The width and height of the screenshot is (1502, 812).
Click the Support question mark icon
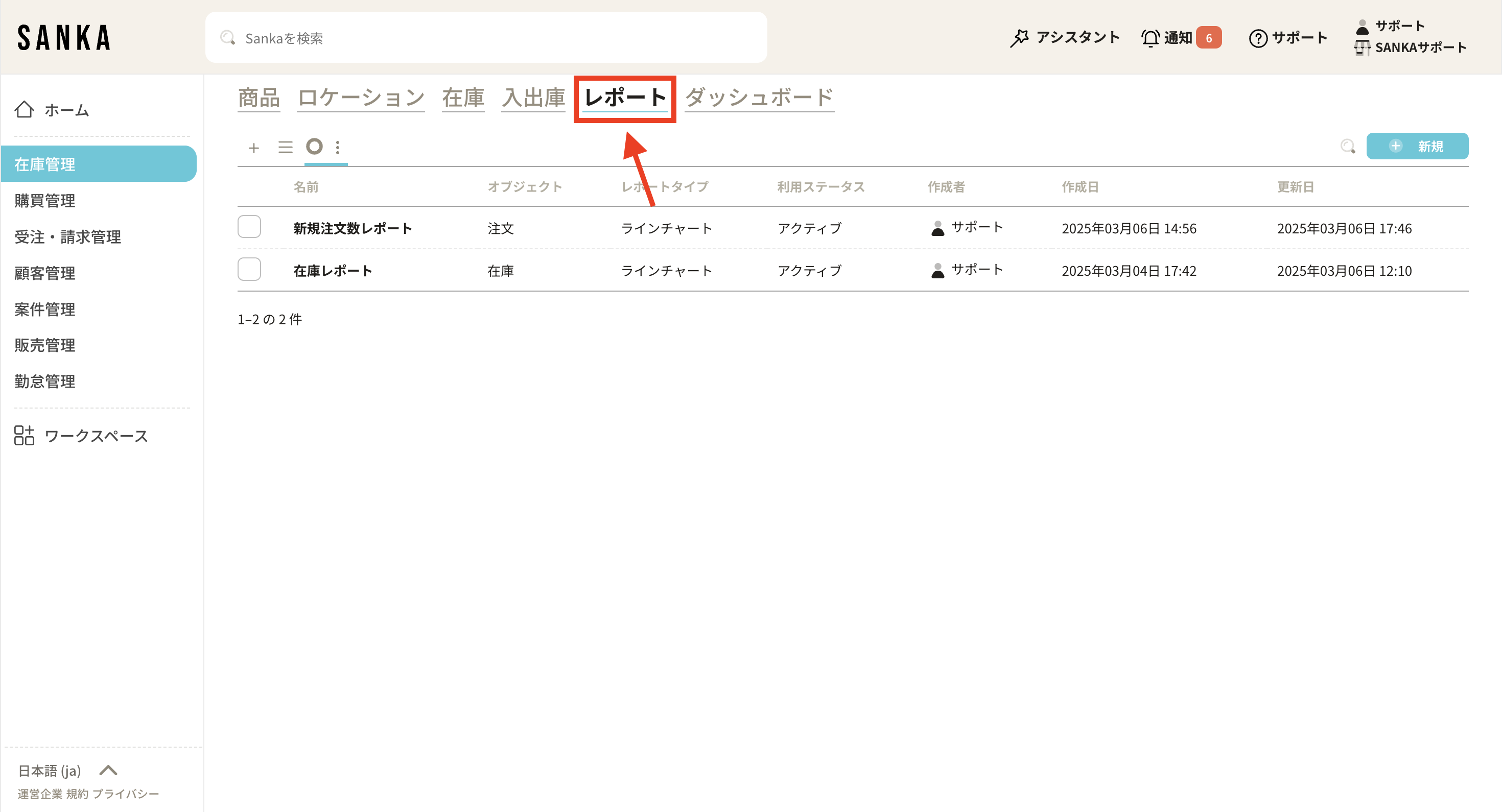click(1258, 38)
